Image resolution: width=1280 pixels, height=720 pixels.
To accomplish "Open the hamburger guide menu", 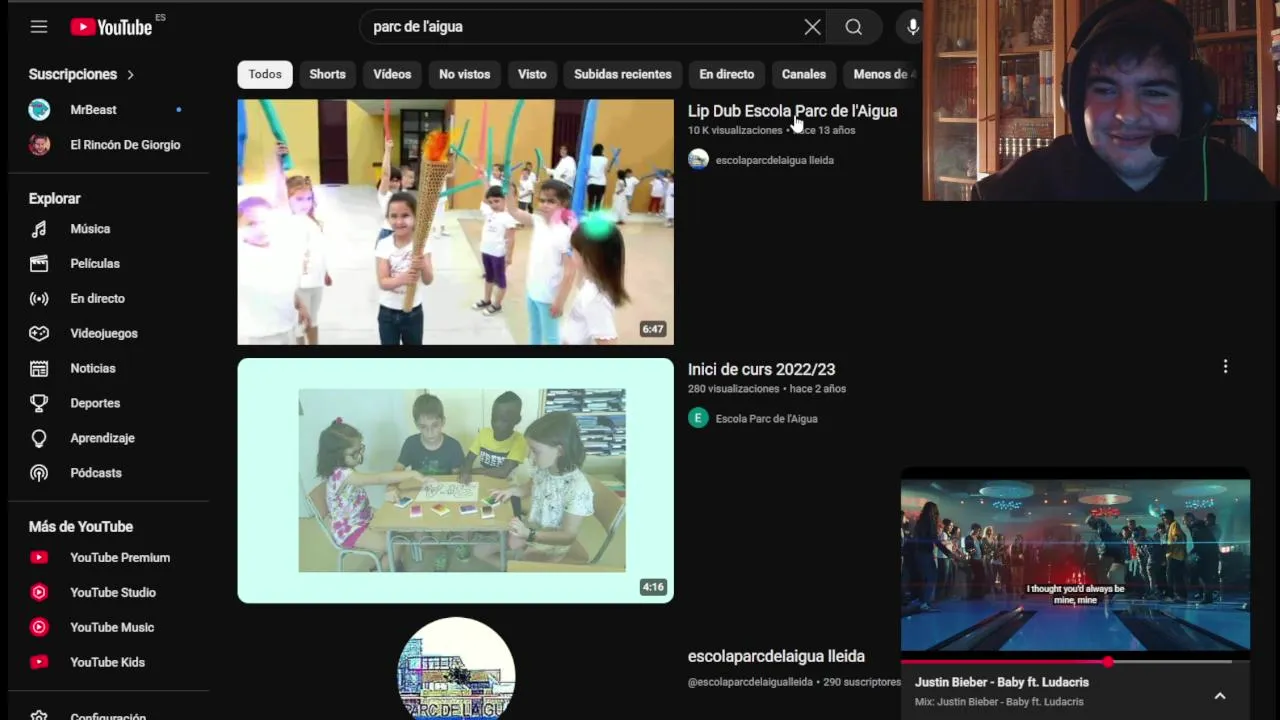I will pos(39,27).
